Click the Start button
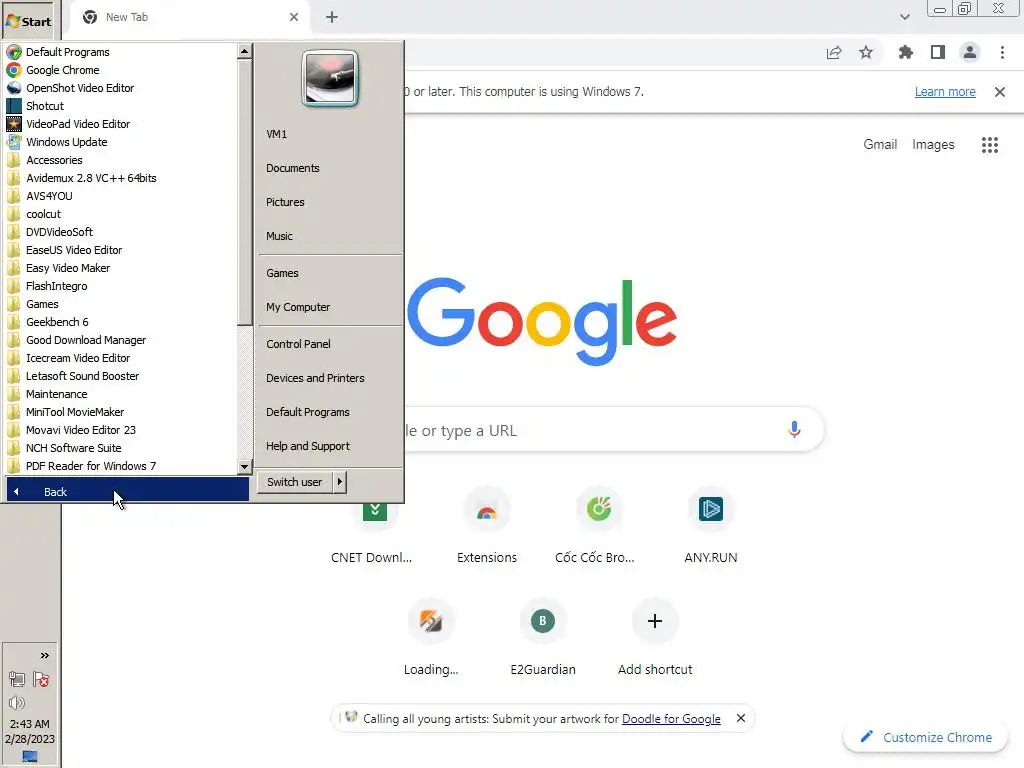 [x=29, y=21]
